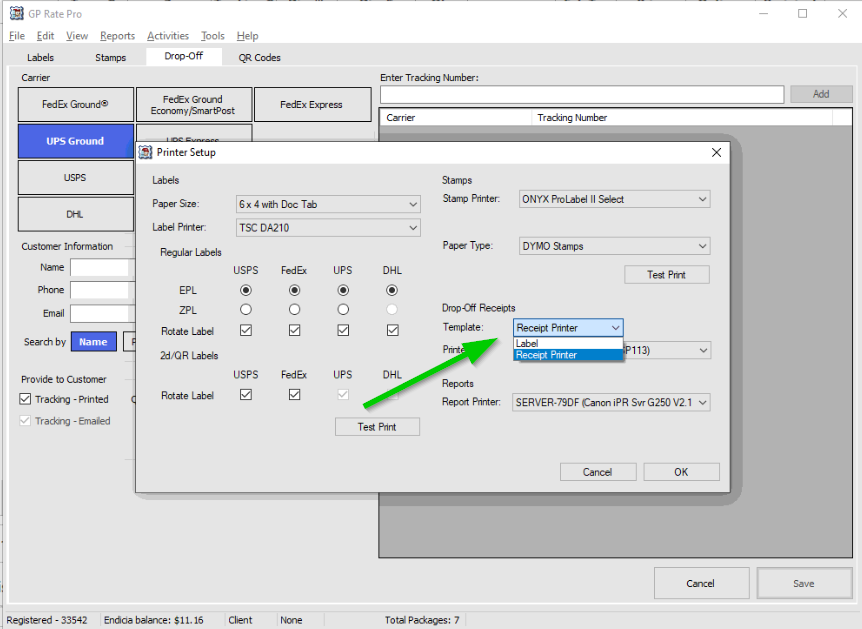862x629 pixels.
Task: Click "Endicia balance: $11.16" in status bar
Action: click(x=154, y=620)
